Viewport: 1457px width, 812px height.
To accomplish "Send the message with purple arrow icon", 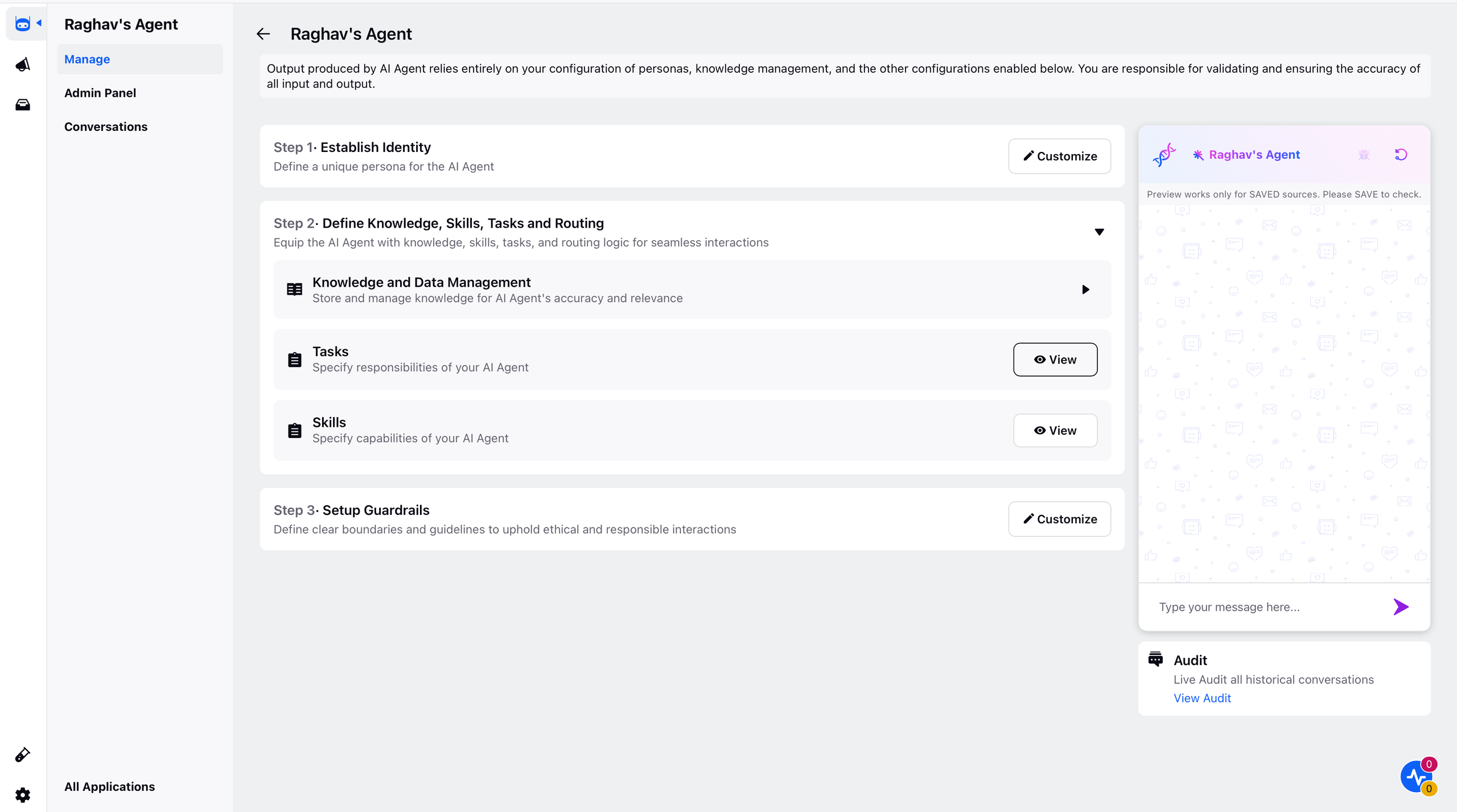I will [1401, 607].
